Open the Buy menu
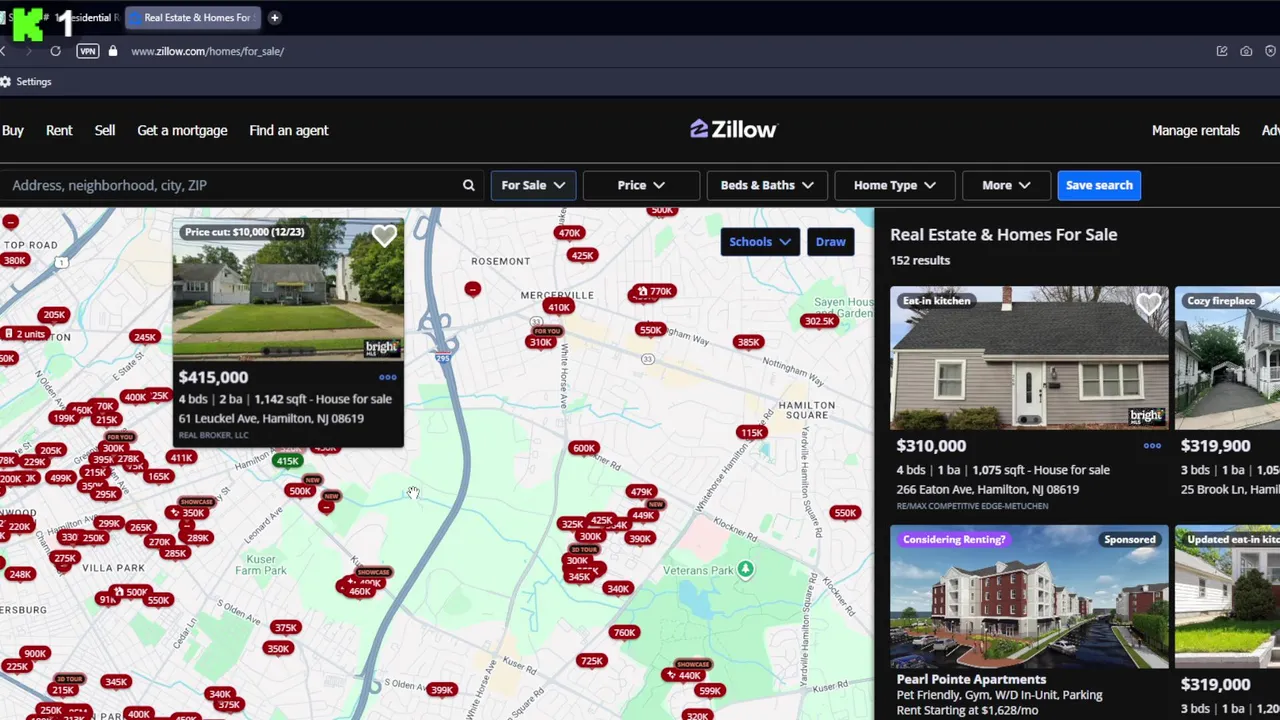The height and width of the screenshot is (720, 1280). coord(13,130)
